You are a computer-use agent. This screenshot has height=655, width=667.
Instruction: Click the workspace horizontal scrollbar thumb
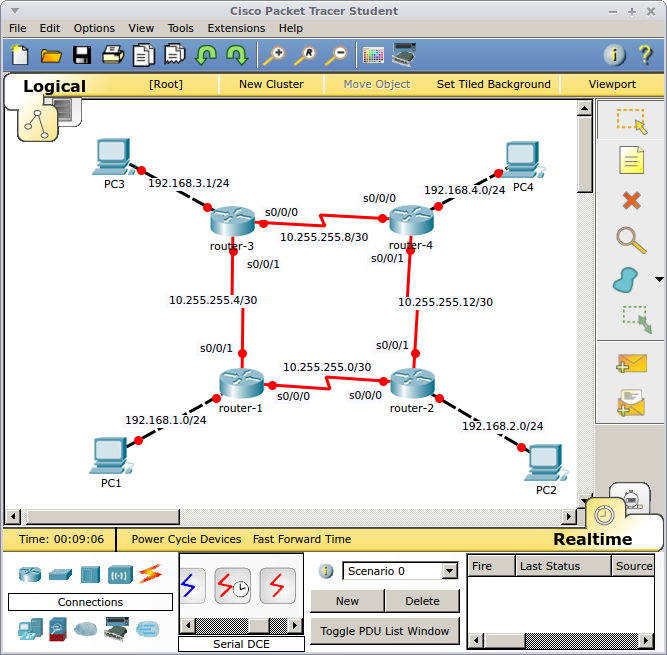click(103, 517)
